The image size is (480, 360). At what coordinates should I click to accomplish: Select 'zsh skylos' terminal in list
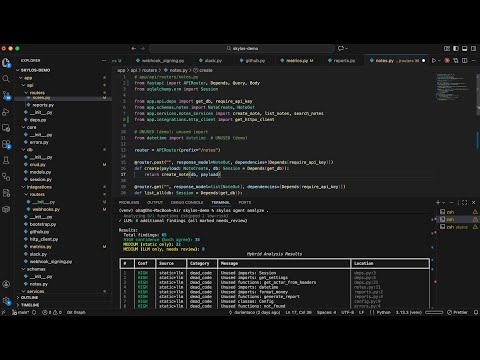tap(457, 227)
